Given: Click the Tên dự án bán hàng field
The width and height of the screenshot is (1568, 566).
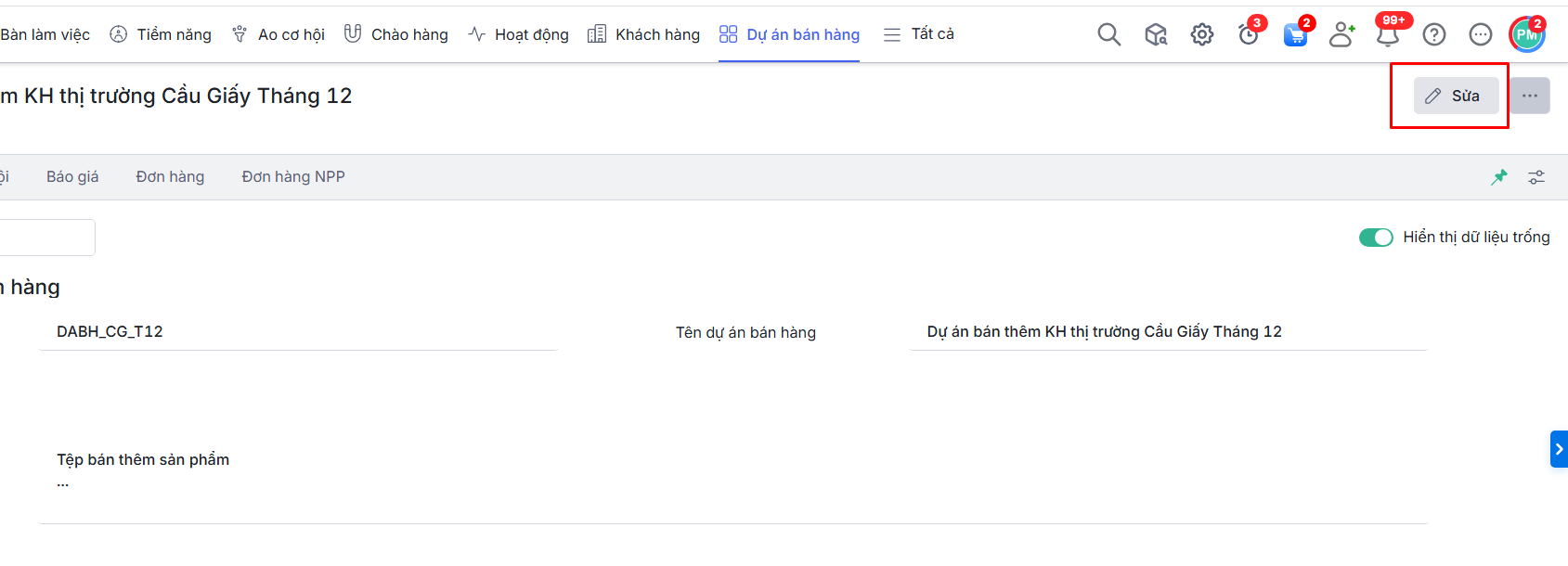Looking at the screenshot, I should point(1168,332).
